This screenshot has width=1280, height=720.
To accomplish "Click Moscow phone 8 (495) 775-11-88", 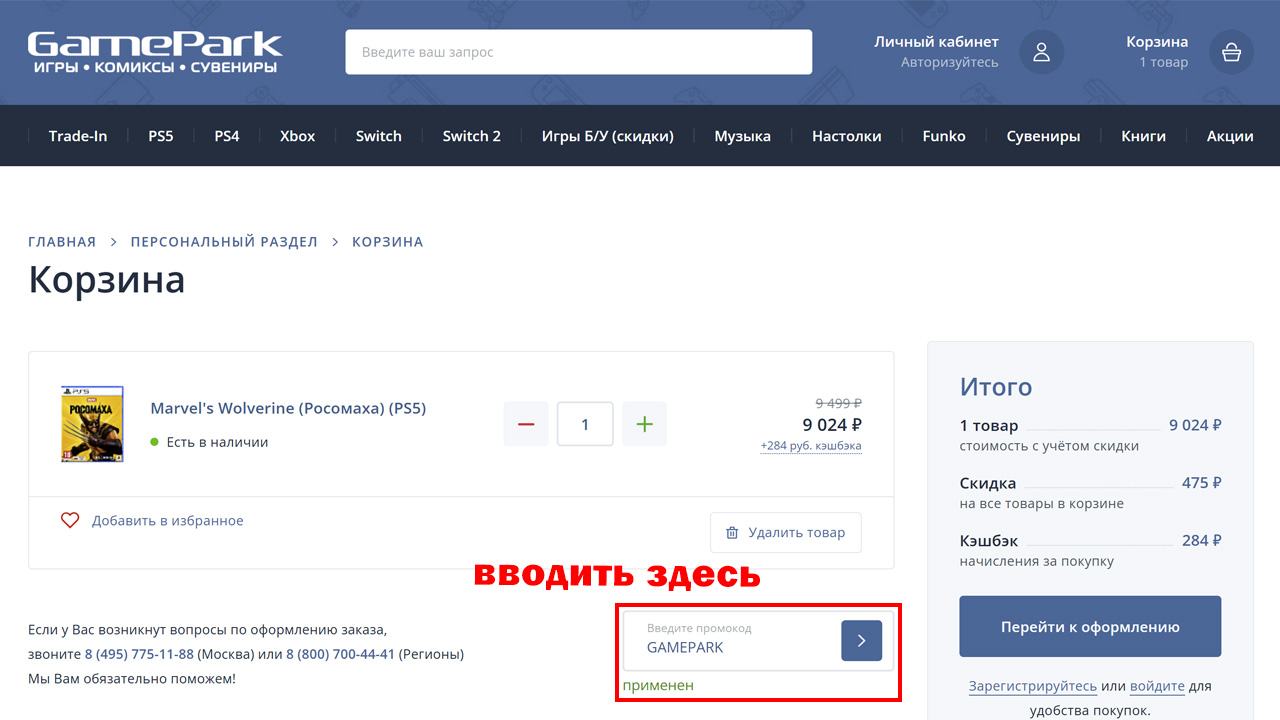I will click(139, 655).
